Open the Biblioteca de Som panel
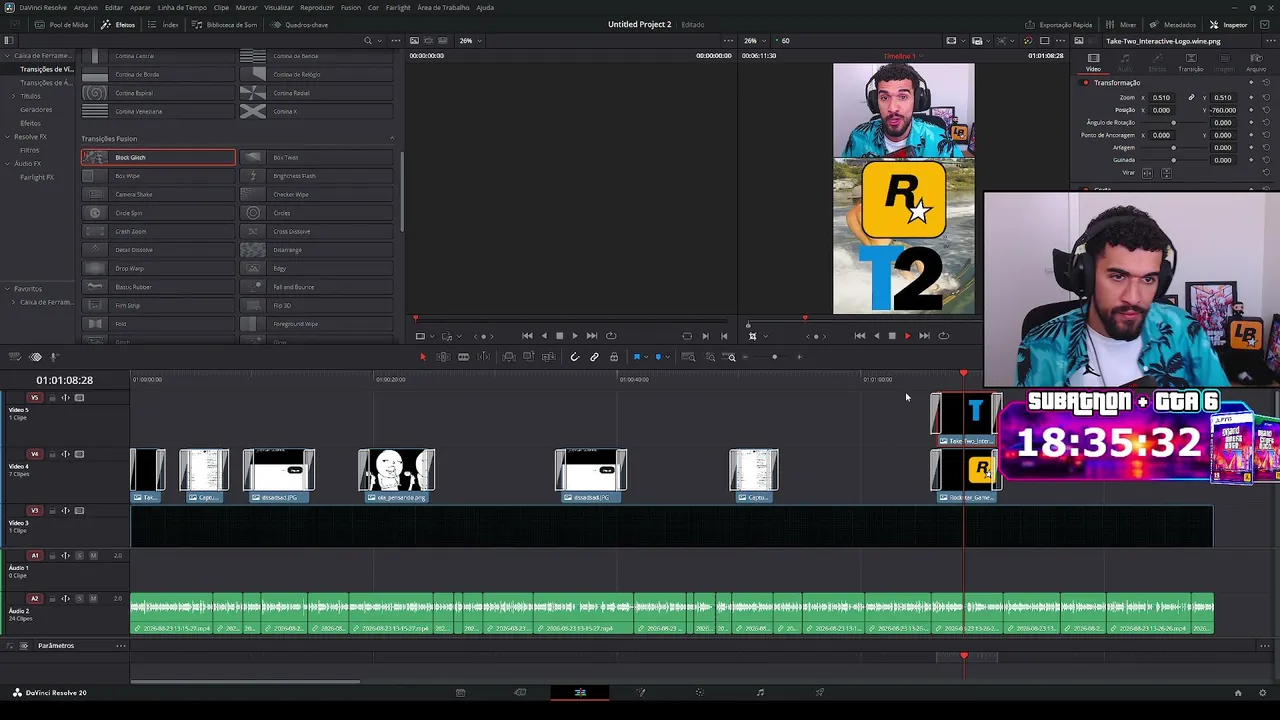 point(222,25)
